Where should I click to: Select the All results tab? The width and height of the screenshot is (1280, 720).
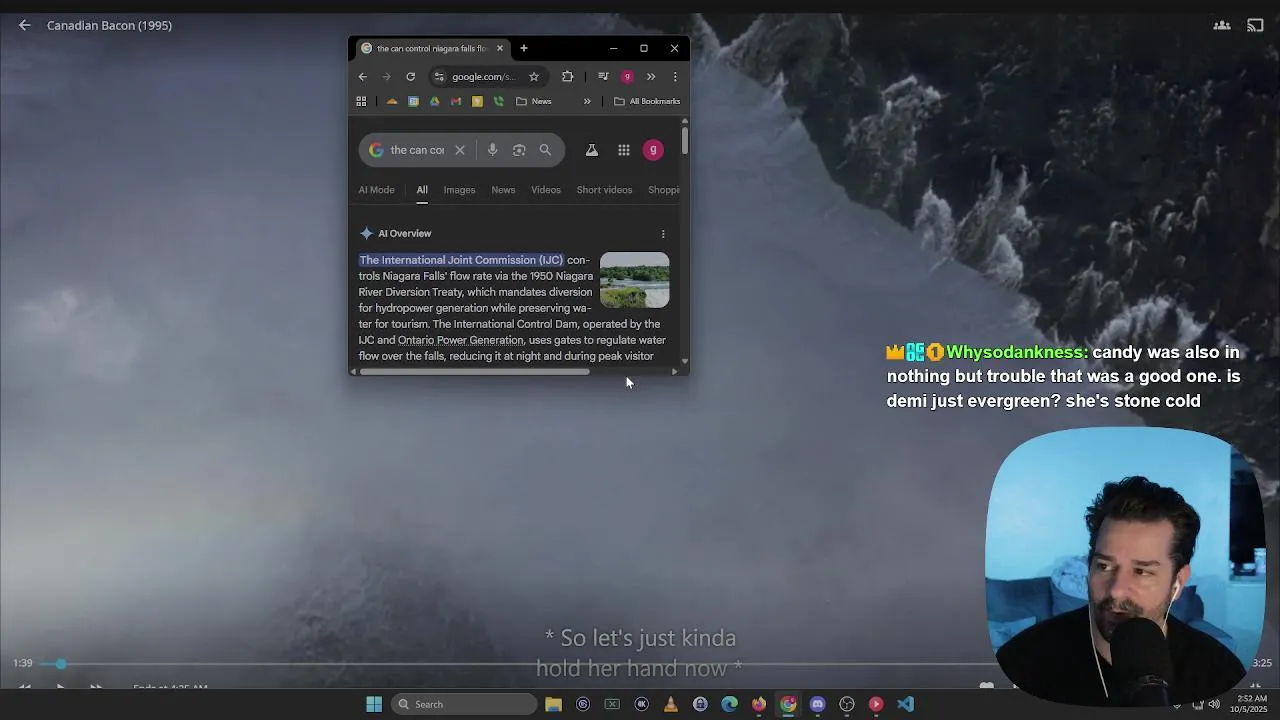point(422,190)
